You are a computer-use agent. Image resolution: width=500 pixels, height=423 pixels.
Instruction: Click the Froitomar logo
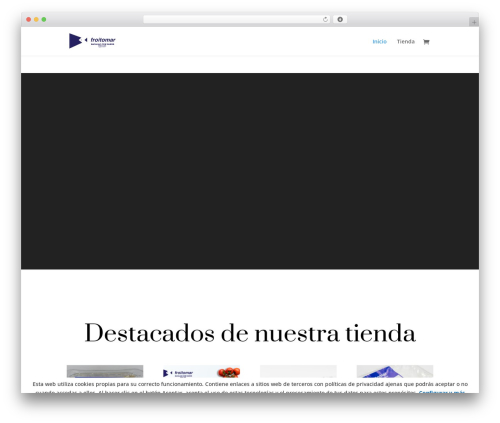tap(92, 41)
